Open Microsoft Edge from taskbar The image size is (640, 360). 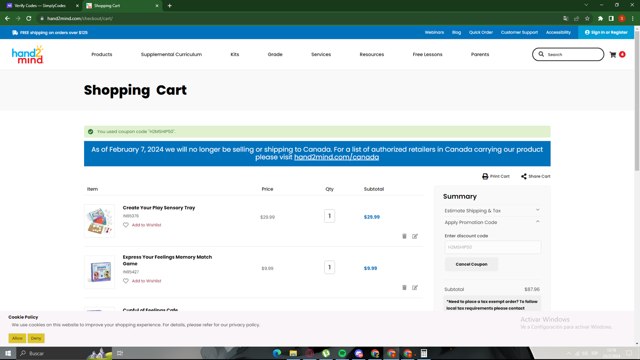[277, 353]
